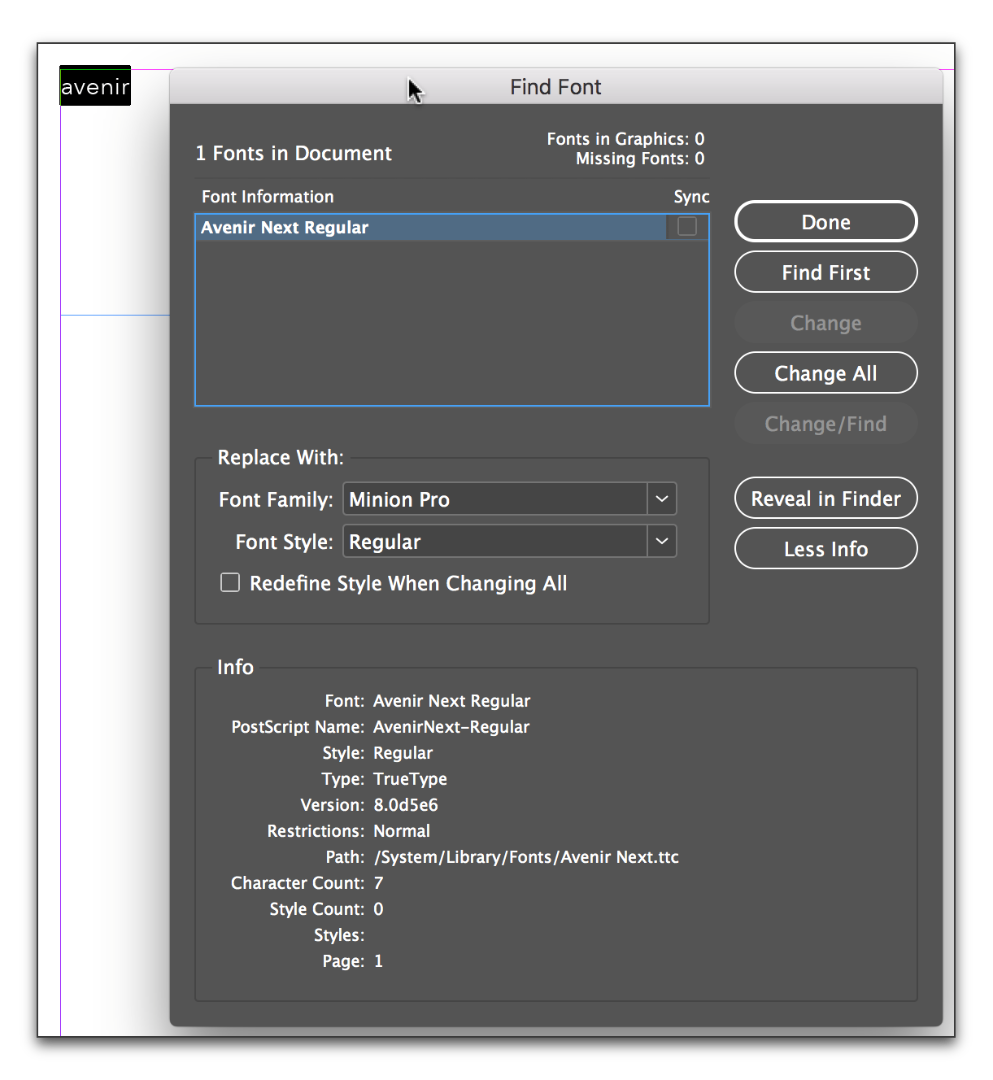Click the 1 Fonts in Document heading
Screen dimensions: 993x1080
click(x=293, y=153)
